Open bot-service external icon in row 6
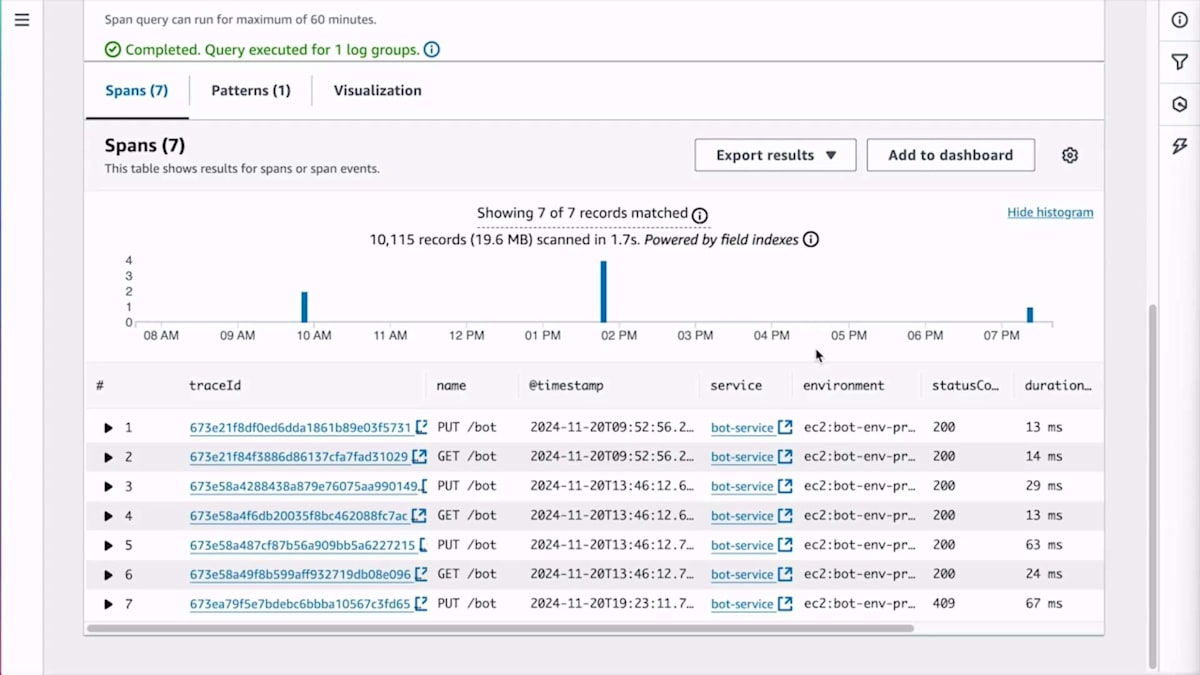 (785, 574)
